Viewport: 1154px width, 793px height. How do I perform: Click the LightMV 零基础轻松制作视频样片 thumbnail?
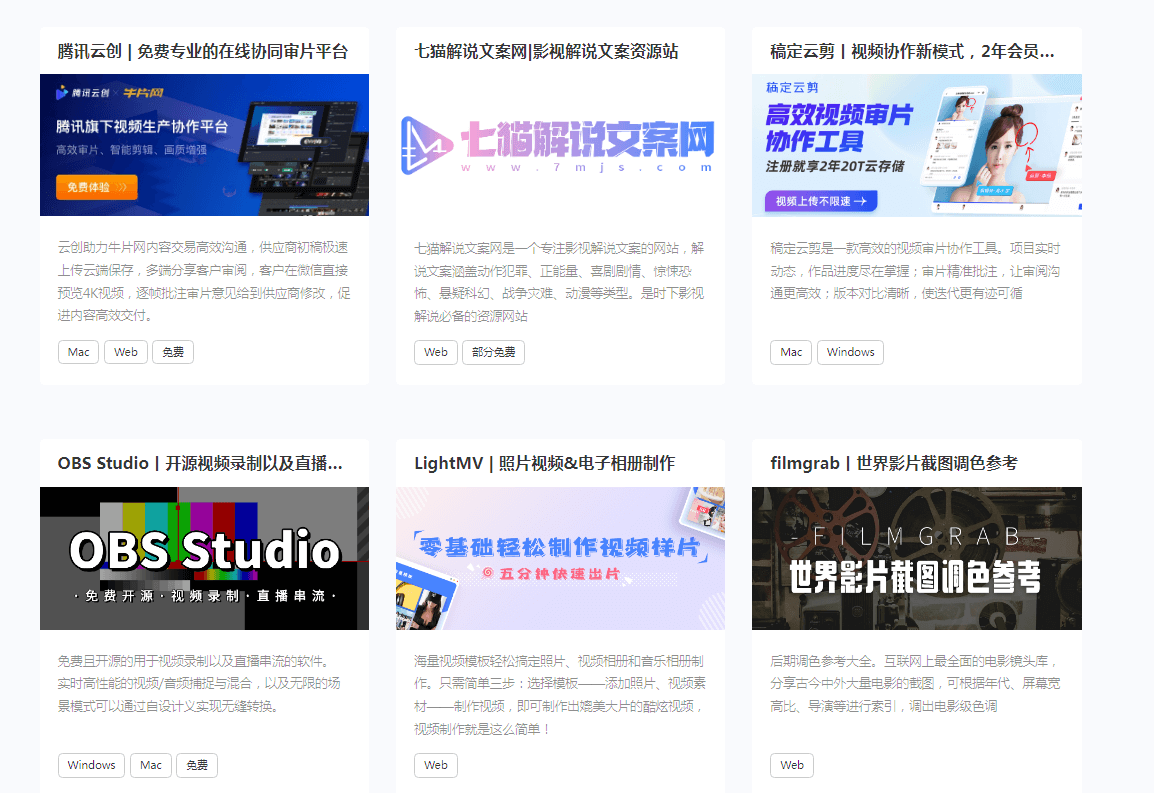pos(561,558)
